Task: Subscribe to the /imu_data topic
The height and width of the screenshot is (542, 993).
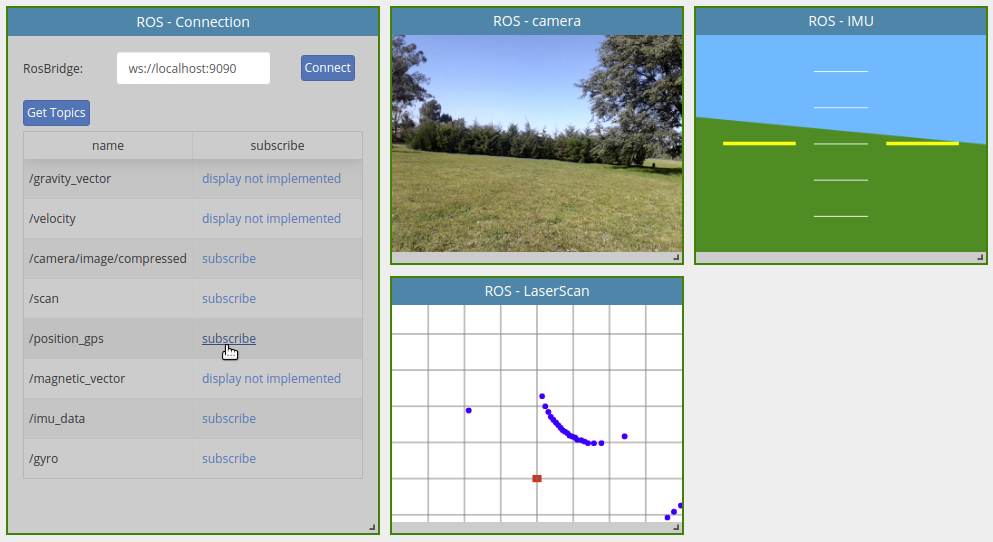Action: [229, 419]
